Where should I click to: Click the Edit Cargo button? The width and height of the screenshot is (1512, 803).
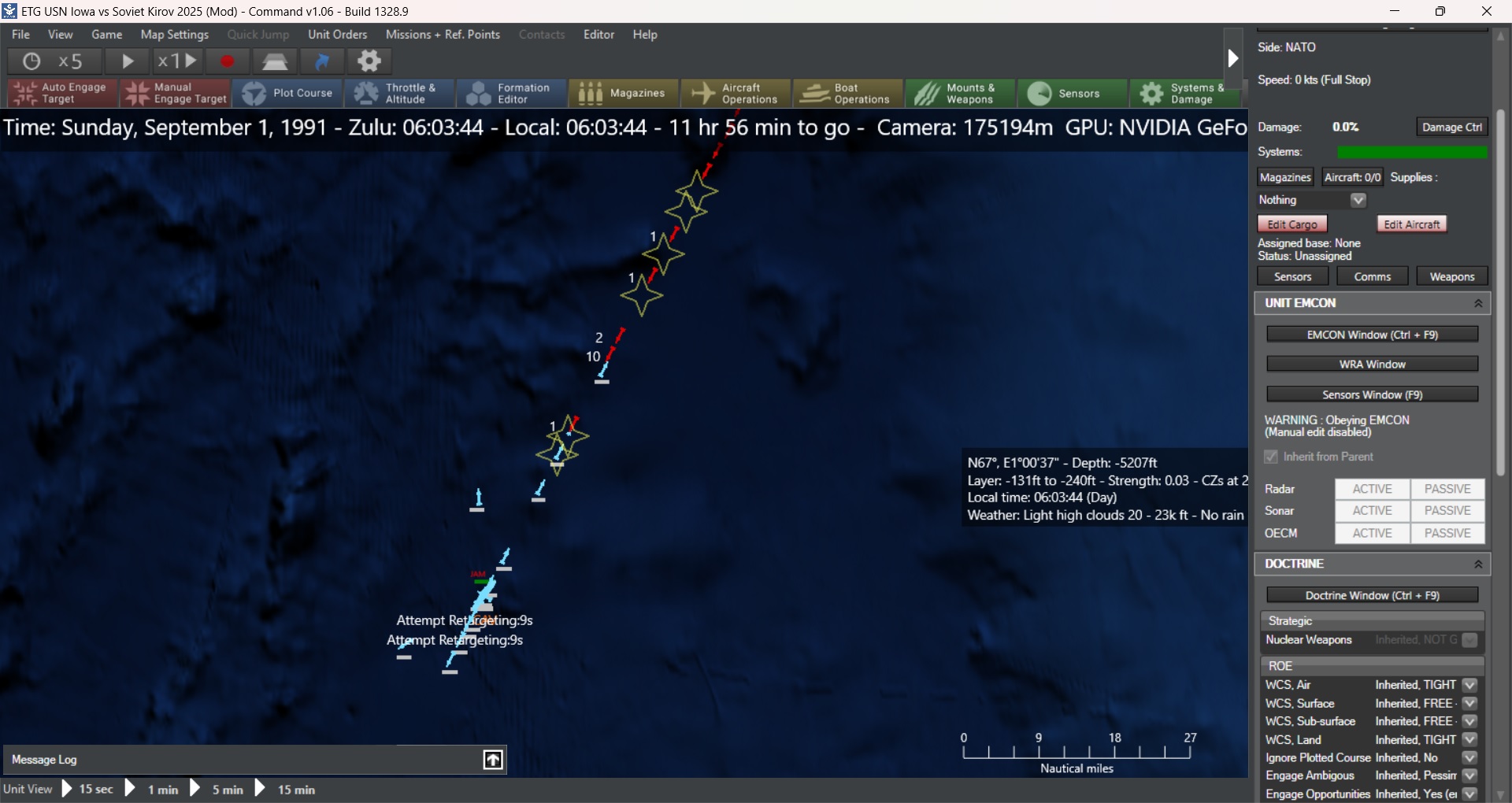1292,224
